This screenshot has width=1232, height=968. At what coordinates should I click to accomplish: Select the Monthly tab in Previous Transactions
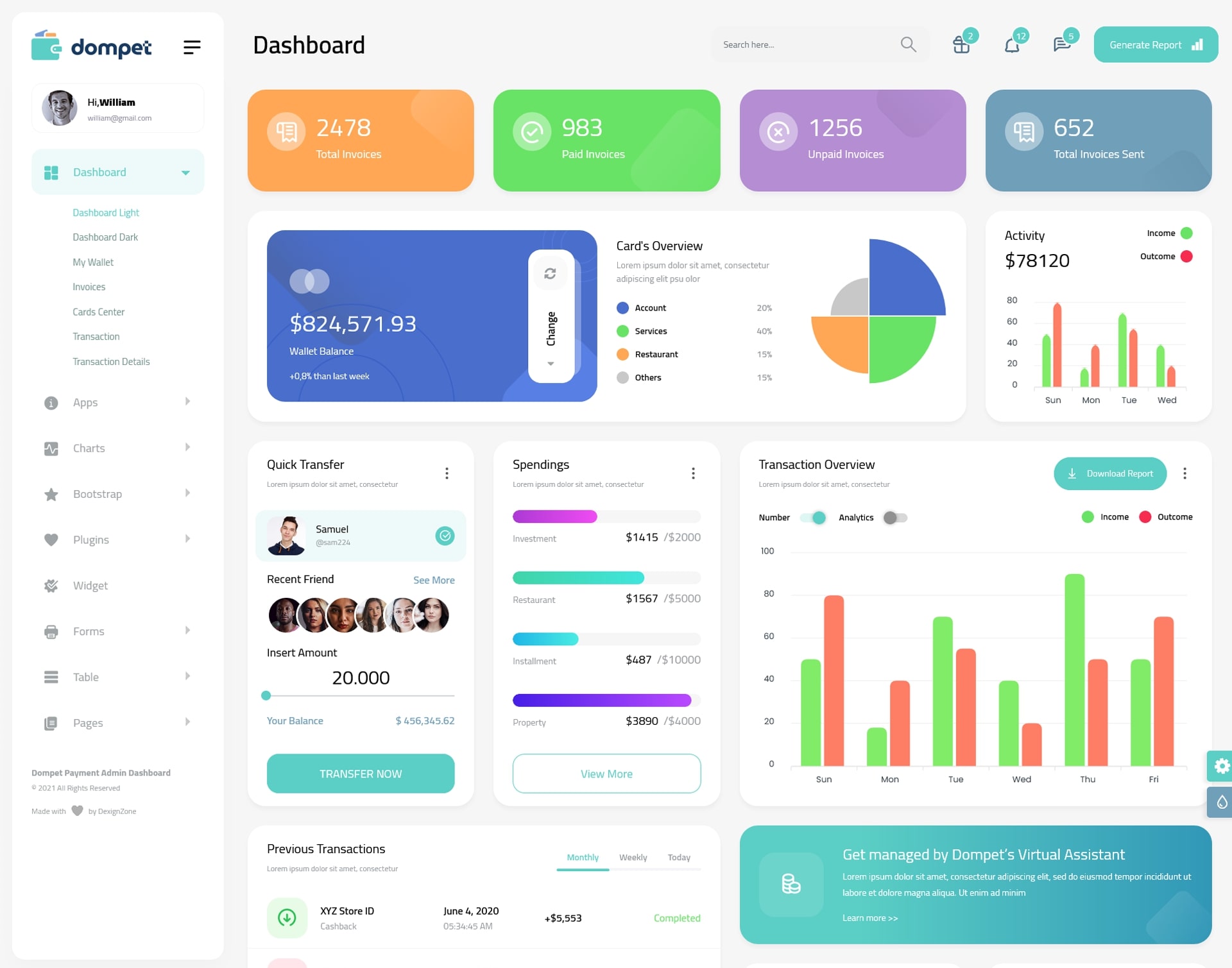(x=580, y=856)
